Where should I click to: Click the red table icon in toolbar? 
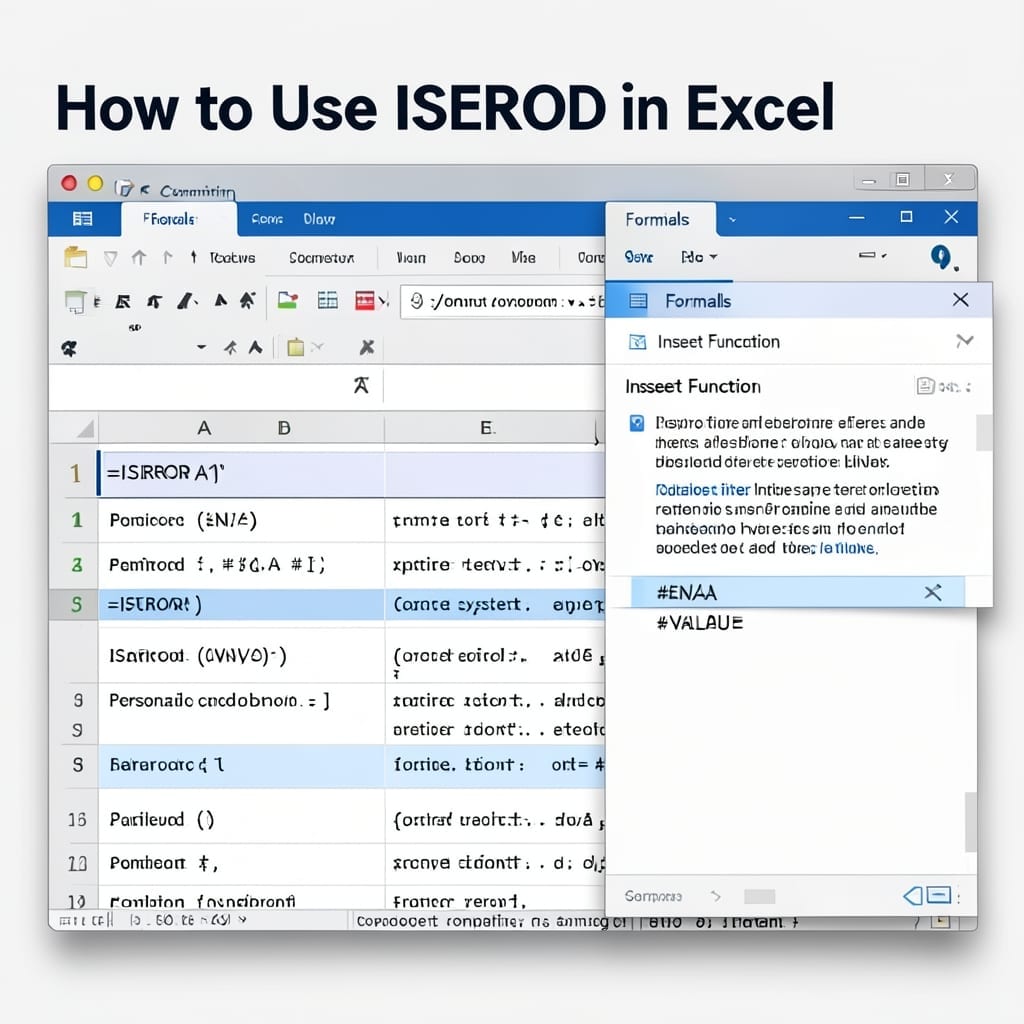click(x=365, y=300)
